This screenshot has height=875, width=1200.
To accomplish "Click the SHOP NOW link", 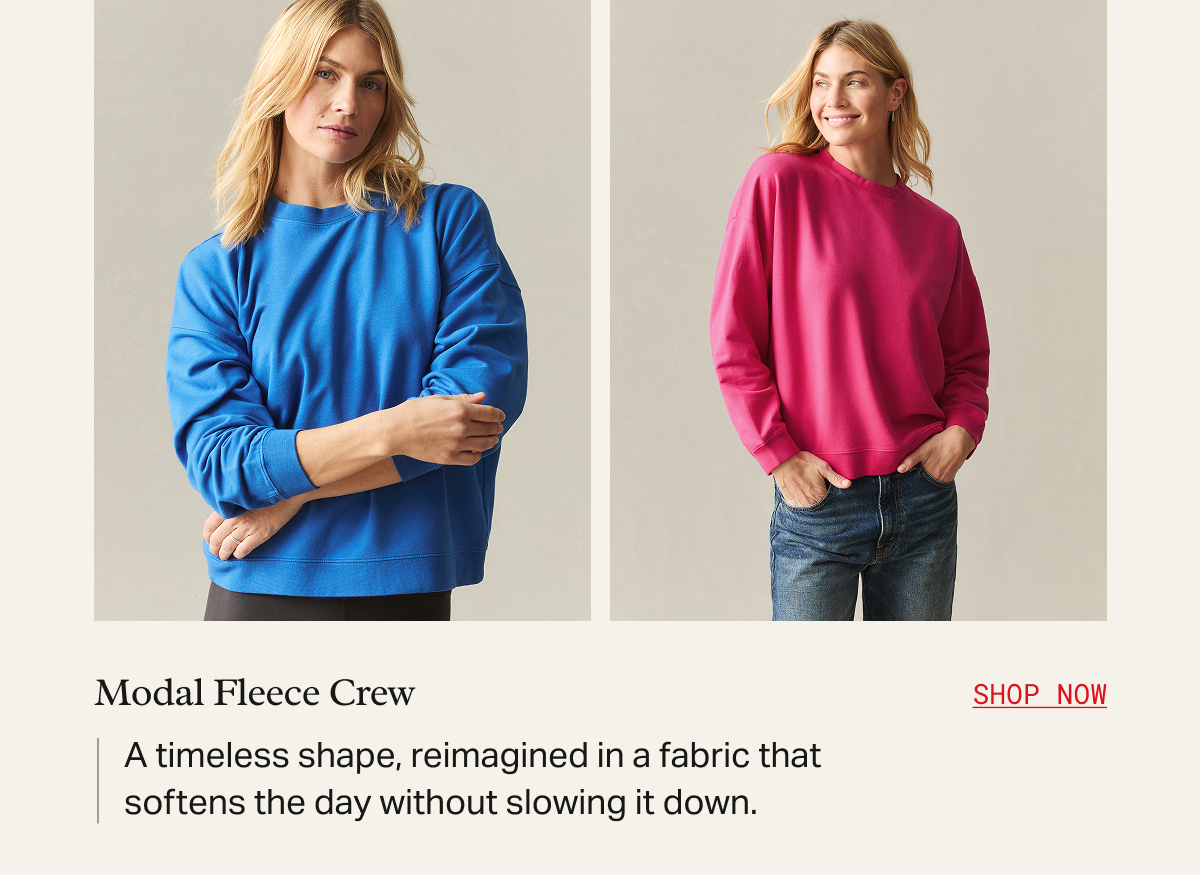I will coord(1039,694).
